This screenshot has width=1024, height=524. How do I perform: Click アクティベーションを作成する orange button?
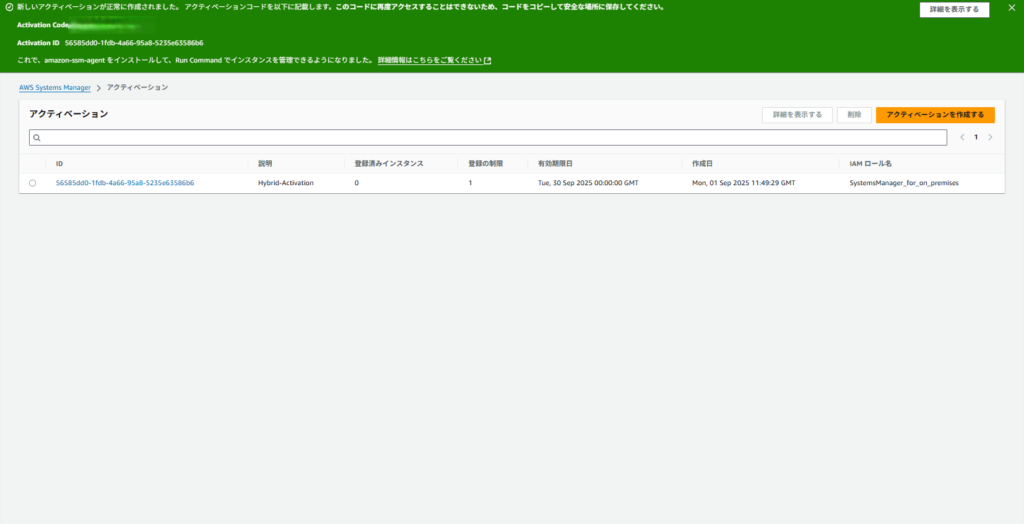[935, 115]
